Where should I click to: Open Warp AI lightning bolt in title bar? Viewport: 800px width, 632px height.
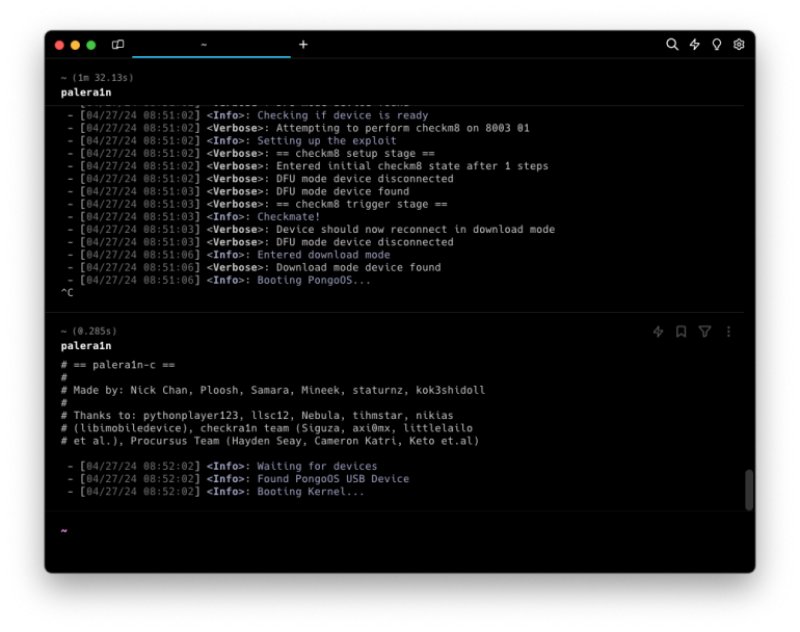694,45
